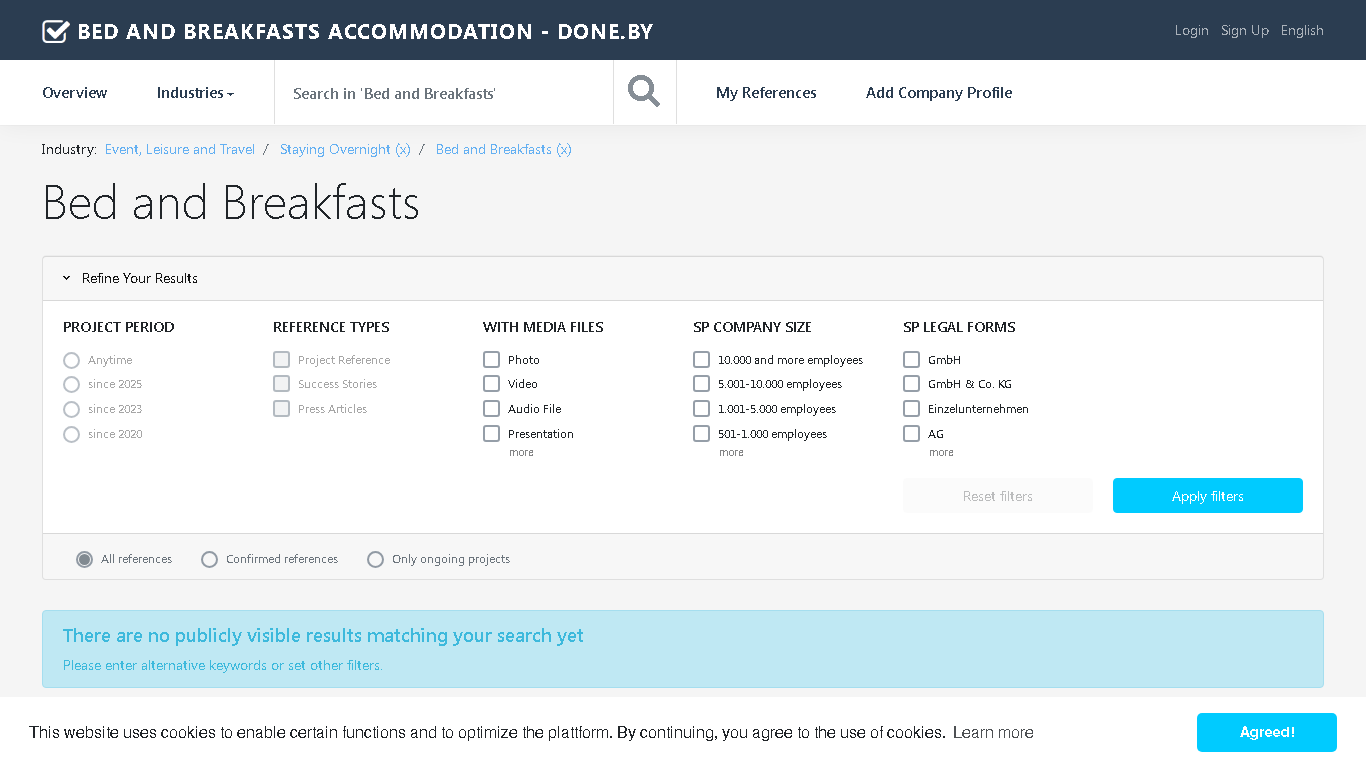
Task: Click the done.by checkmark logo icon
Action: pos(56,31)
